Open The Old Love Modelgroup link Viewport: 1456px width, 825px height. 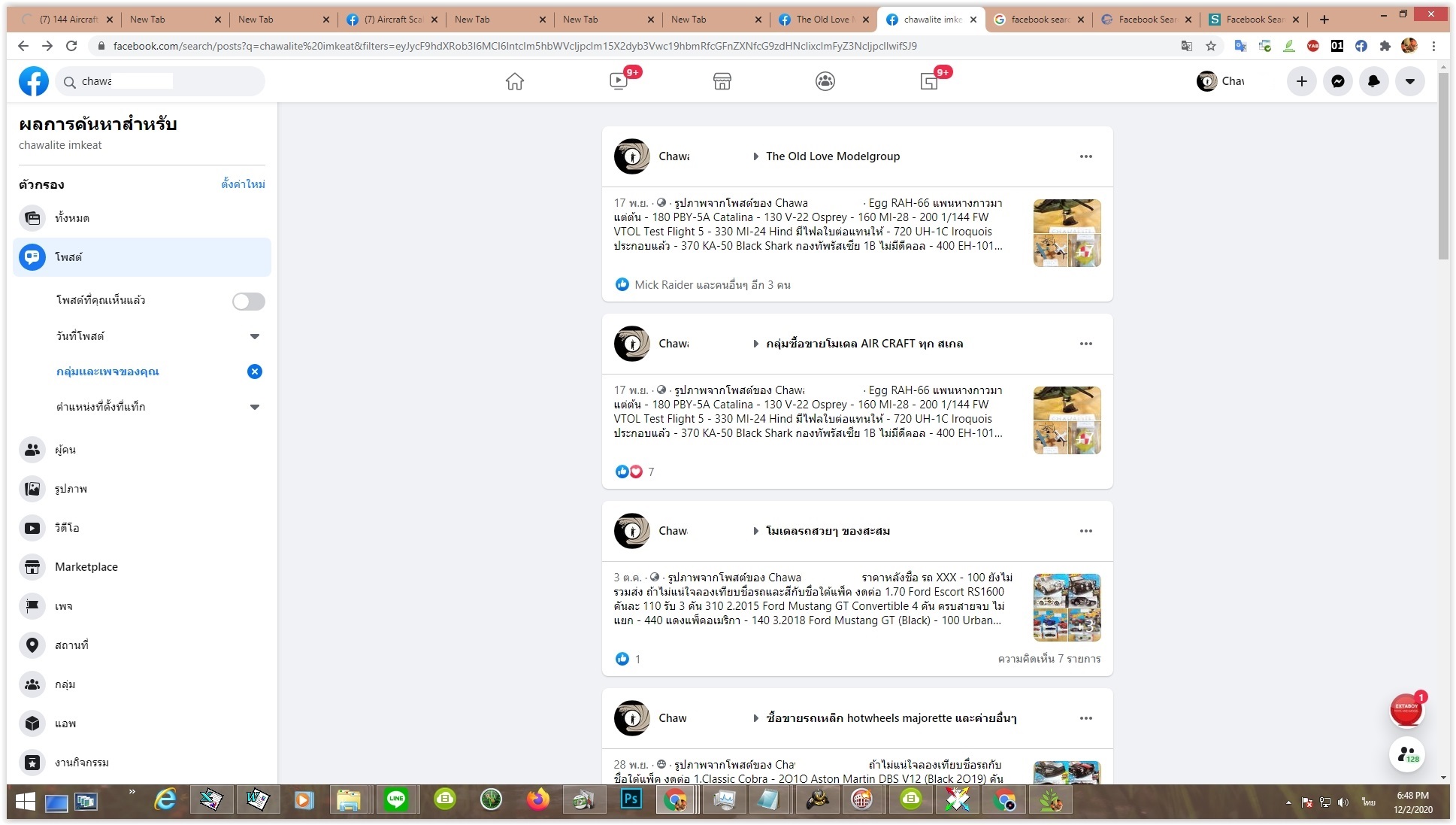coord(832,156)
